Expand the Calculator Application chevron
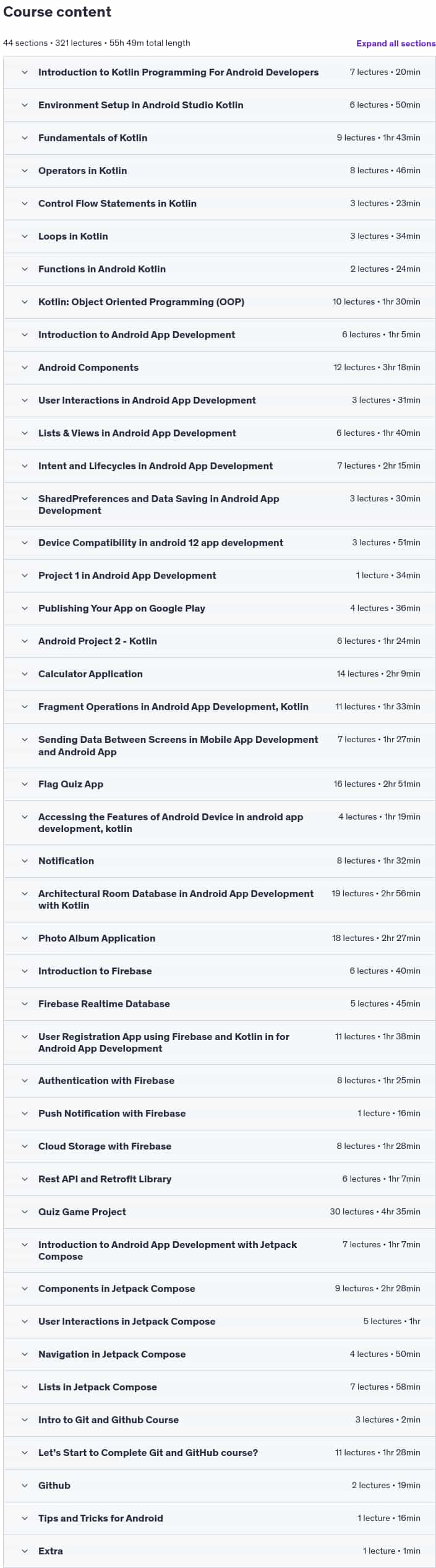Image resolution: width=436 pixels, height=1568 pixels. click(x=25, y=674)
